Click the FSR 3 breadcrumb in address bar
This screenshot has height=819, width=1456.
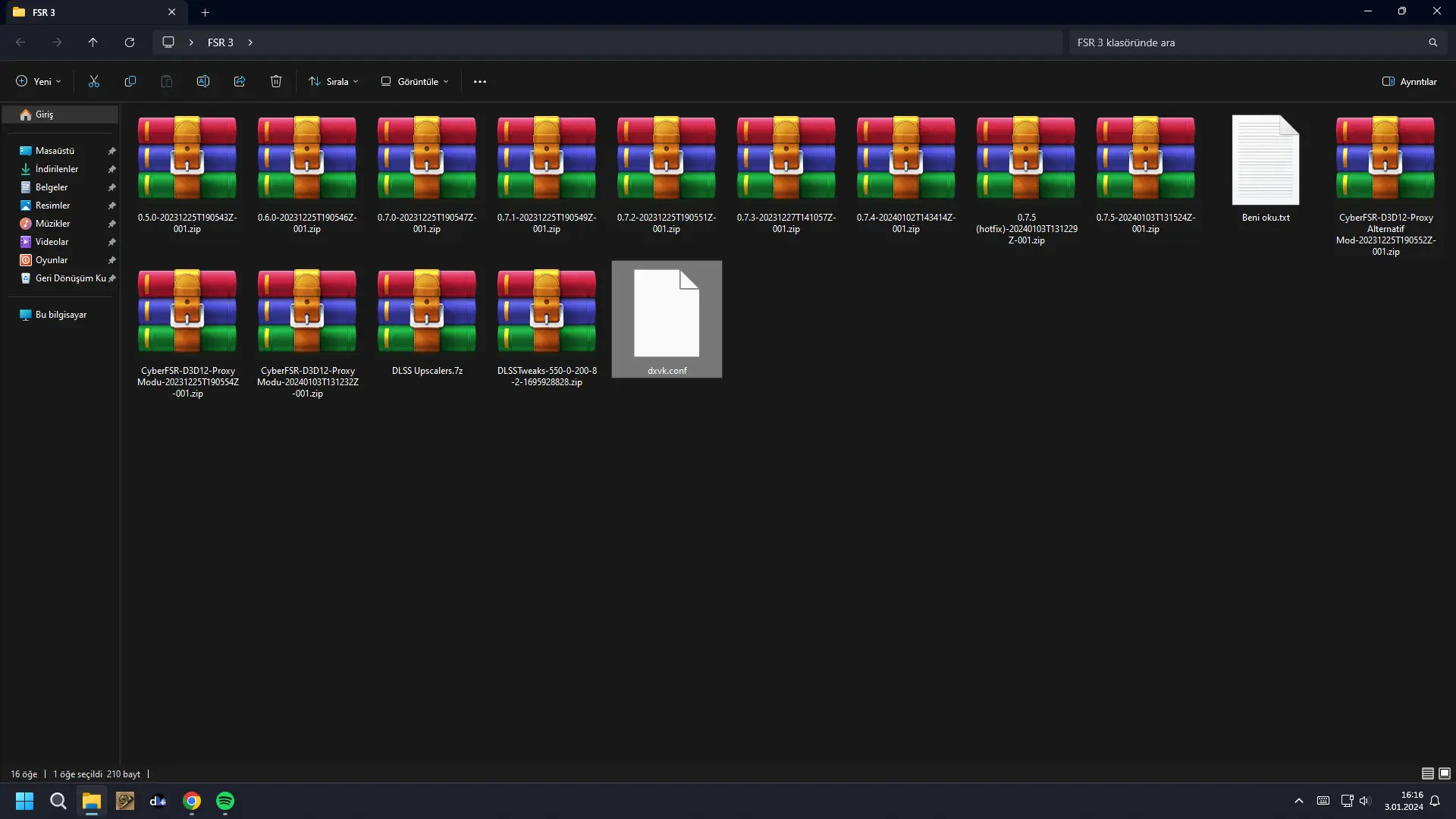(x=221, y=42)
